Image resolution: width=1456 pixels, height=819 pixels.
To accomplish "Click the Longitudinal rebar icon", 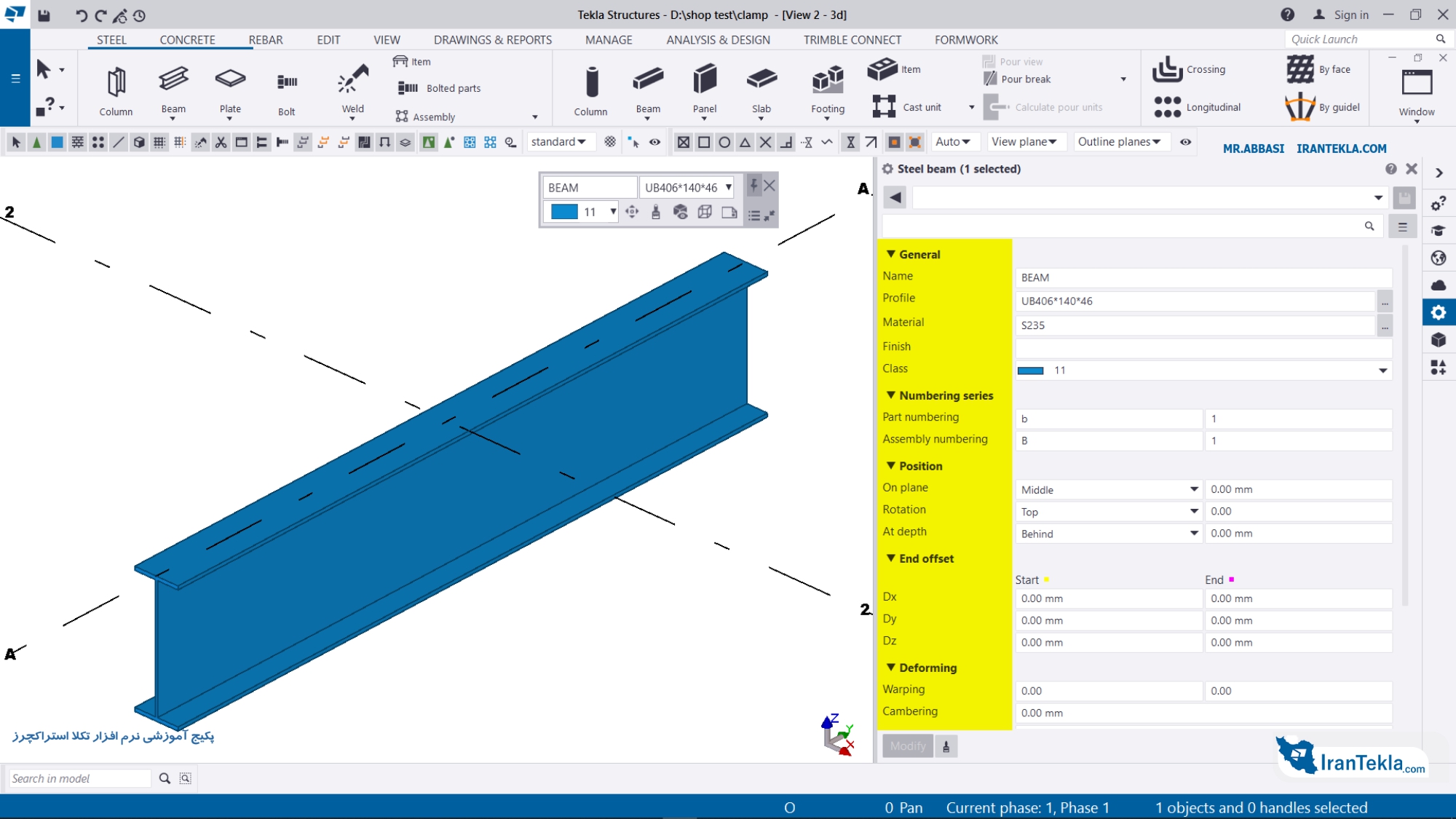I will (x=1167, y=107).
